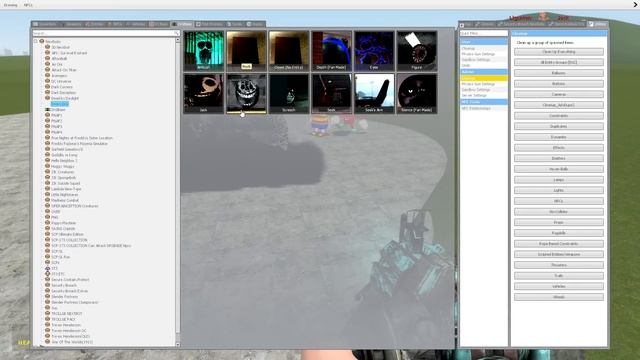
Task: Open the SCP Ultimate Edition category
Action: (67, 234)
